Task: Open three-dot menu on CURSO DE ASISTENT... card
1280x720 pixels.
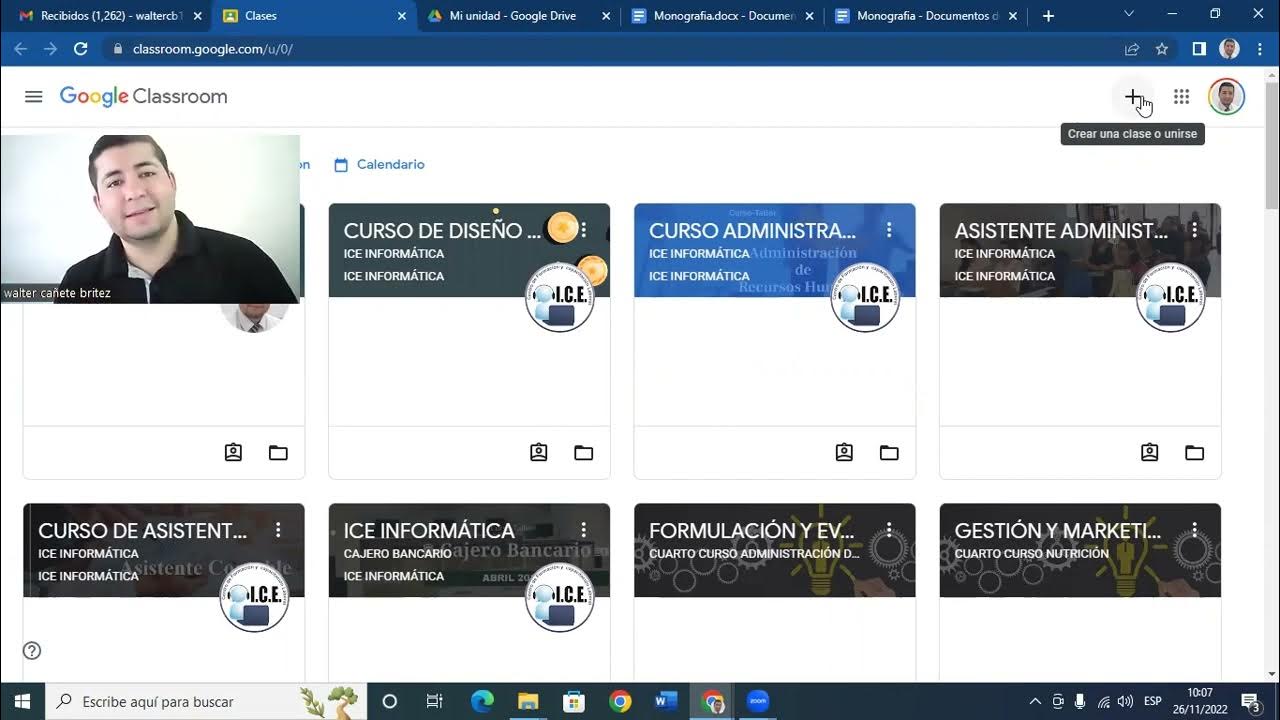Action: point(278,530)
